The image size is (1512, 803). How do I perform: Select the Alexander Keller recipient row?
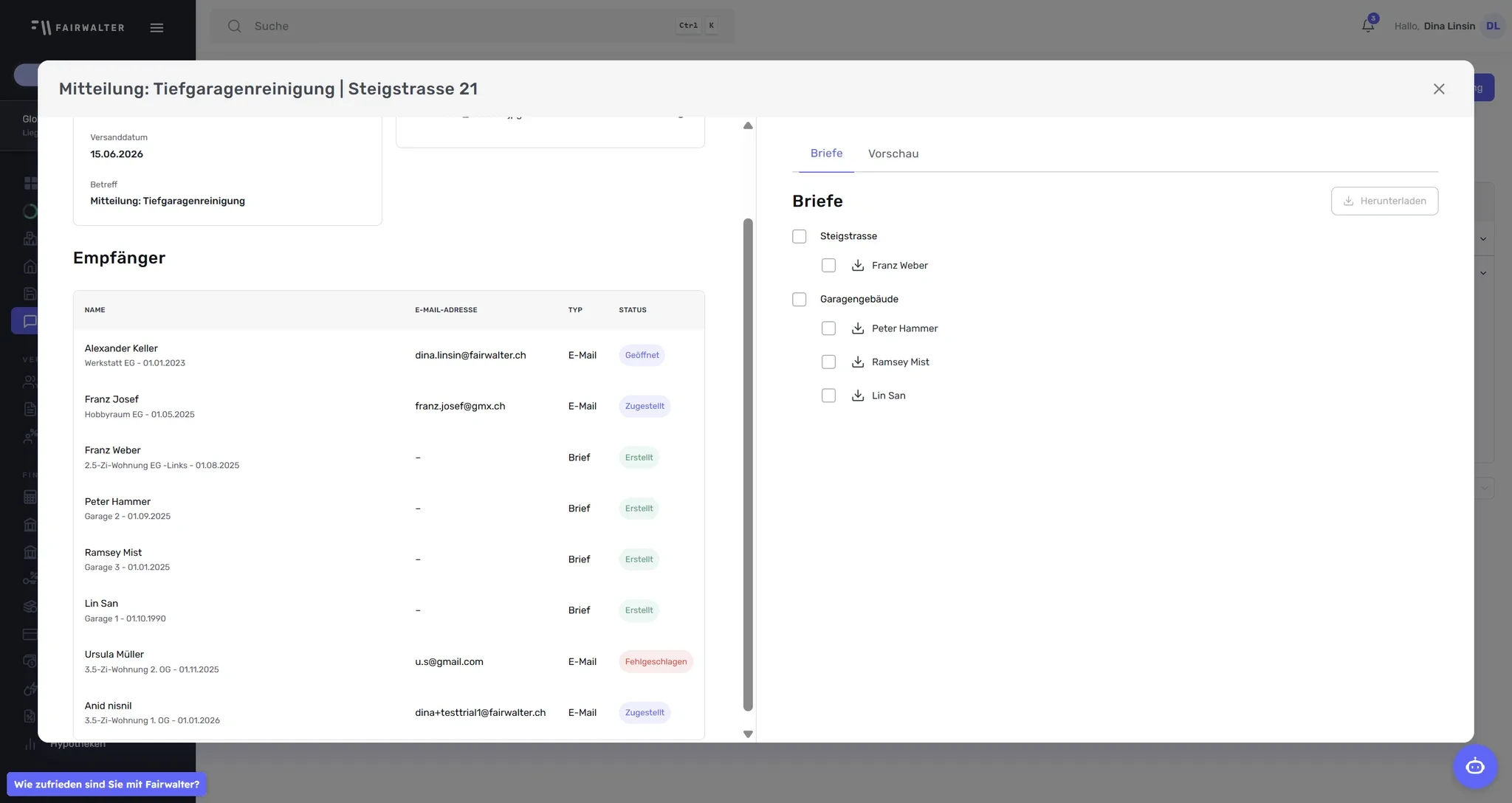click(x=388, y=355)
